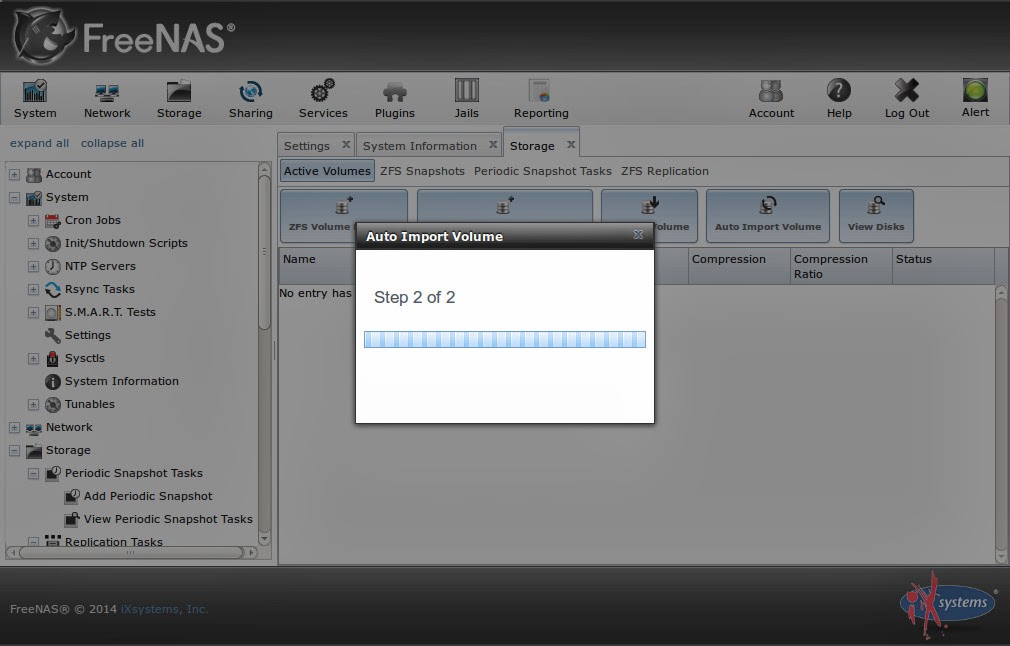Expand the NTP Servers node
Viewport: 1010px width, 646px height.
[x=33, y=267]
